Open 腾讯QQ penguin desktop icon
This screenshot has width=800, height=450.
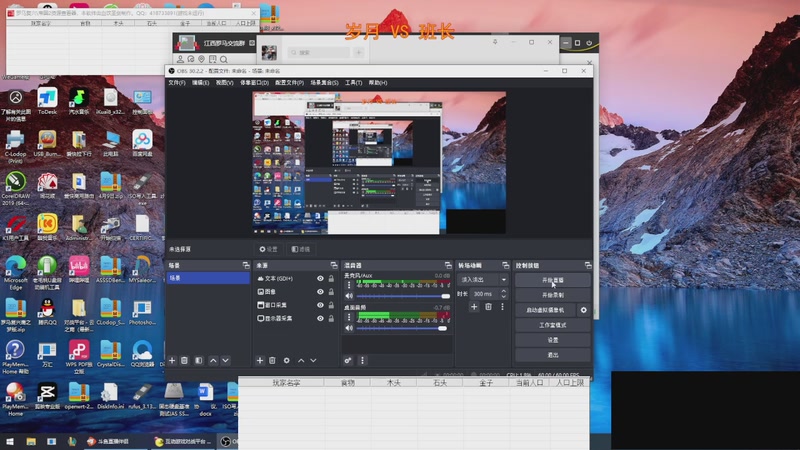(x=47, y=312)
